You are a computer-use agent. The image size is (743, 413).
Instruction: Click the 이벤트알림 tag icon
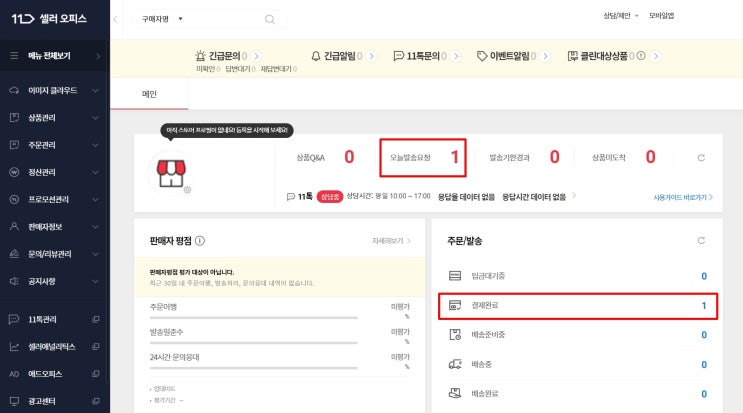point(482,56)
